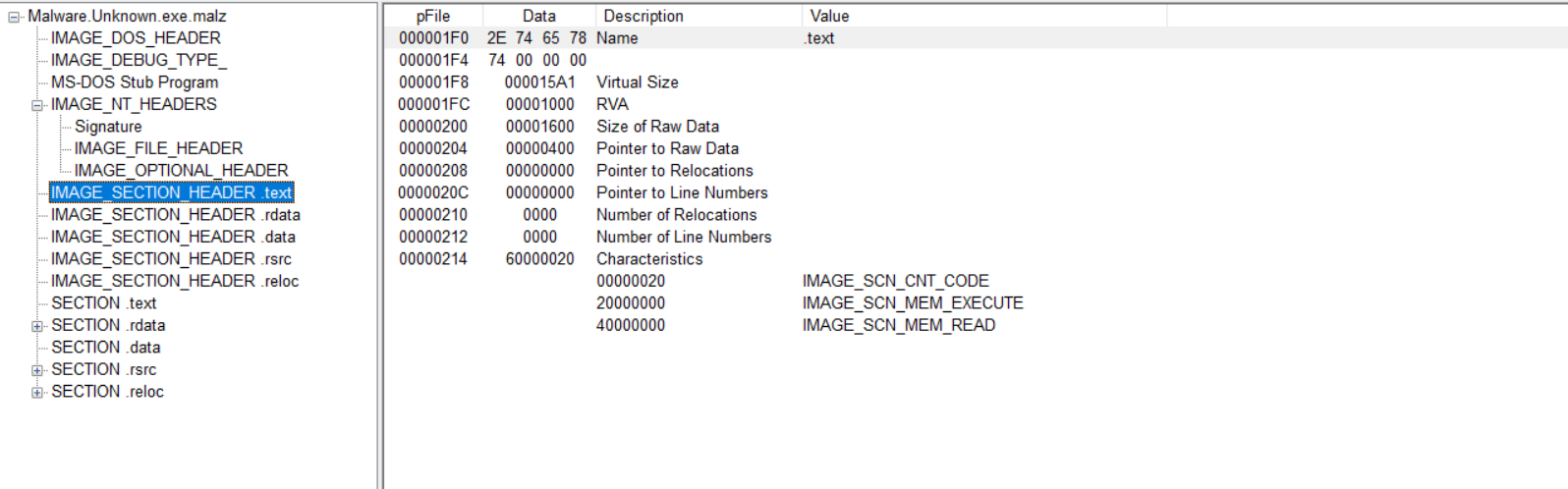Expand the SECTION .rsrc node

tap(37, 370)
